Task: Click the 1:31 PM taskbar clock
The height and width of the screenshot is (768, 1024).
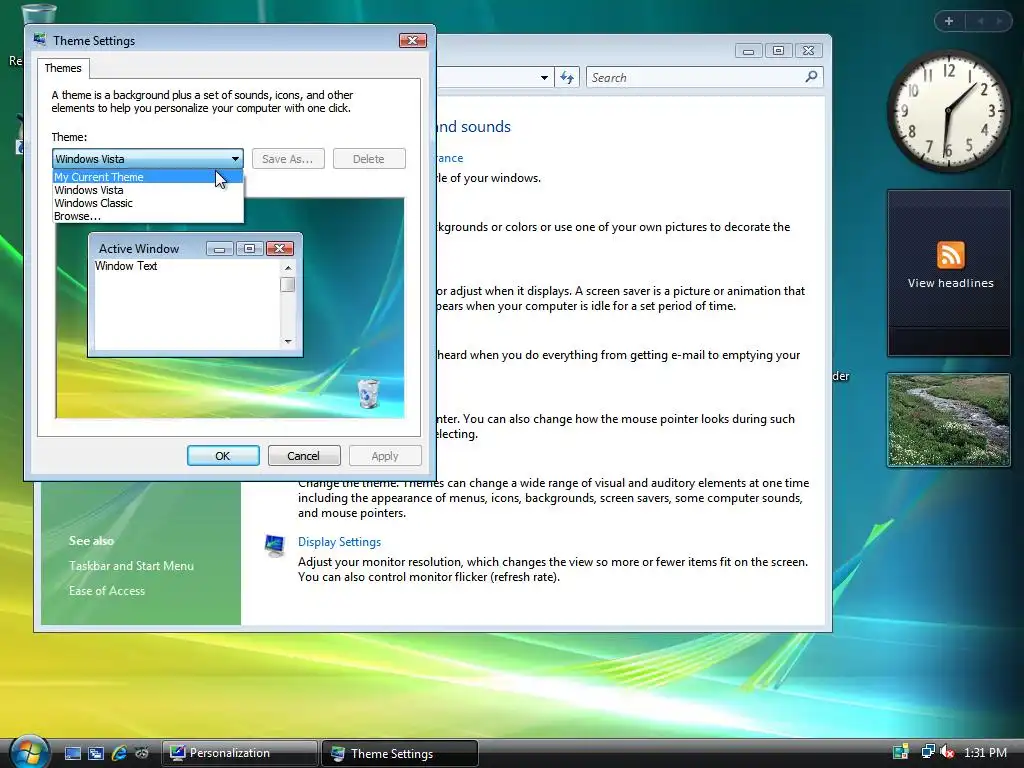Action: pos(985,753)
